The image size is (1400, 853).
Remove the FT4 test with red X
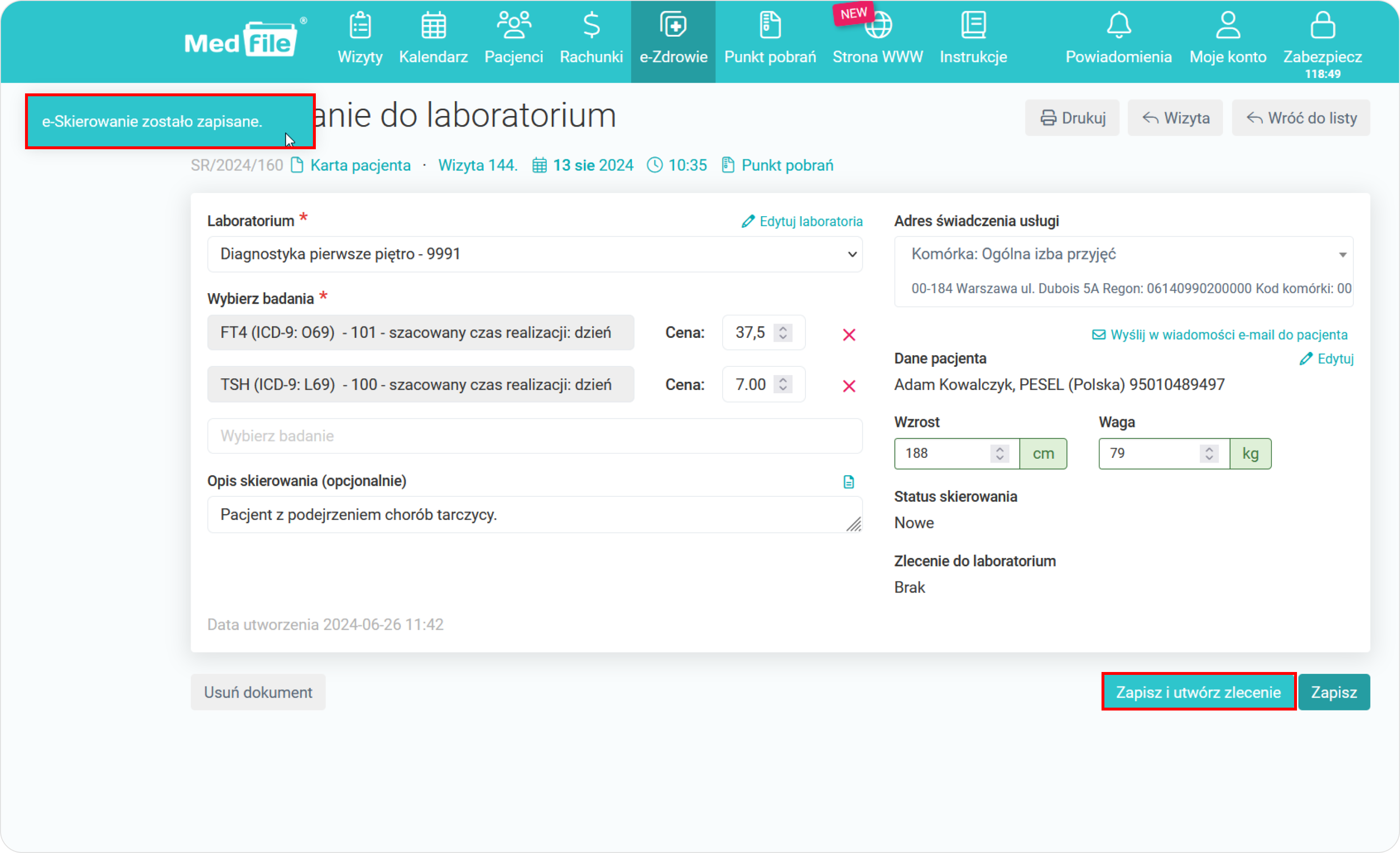[849, 335]
